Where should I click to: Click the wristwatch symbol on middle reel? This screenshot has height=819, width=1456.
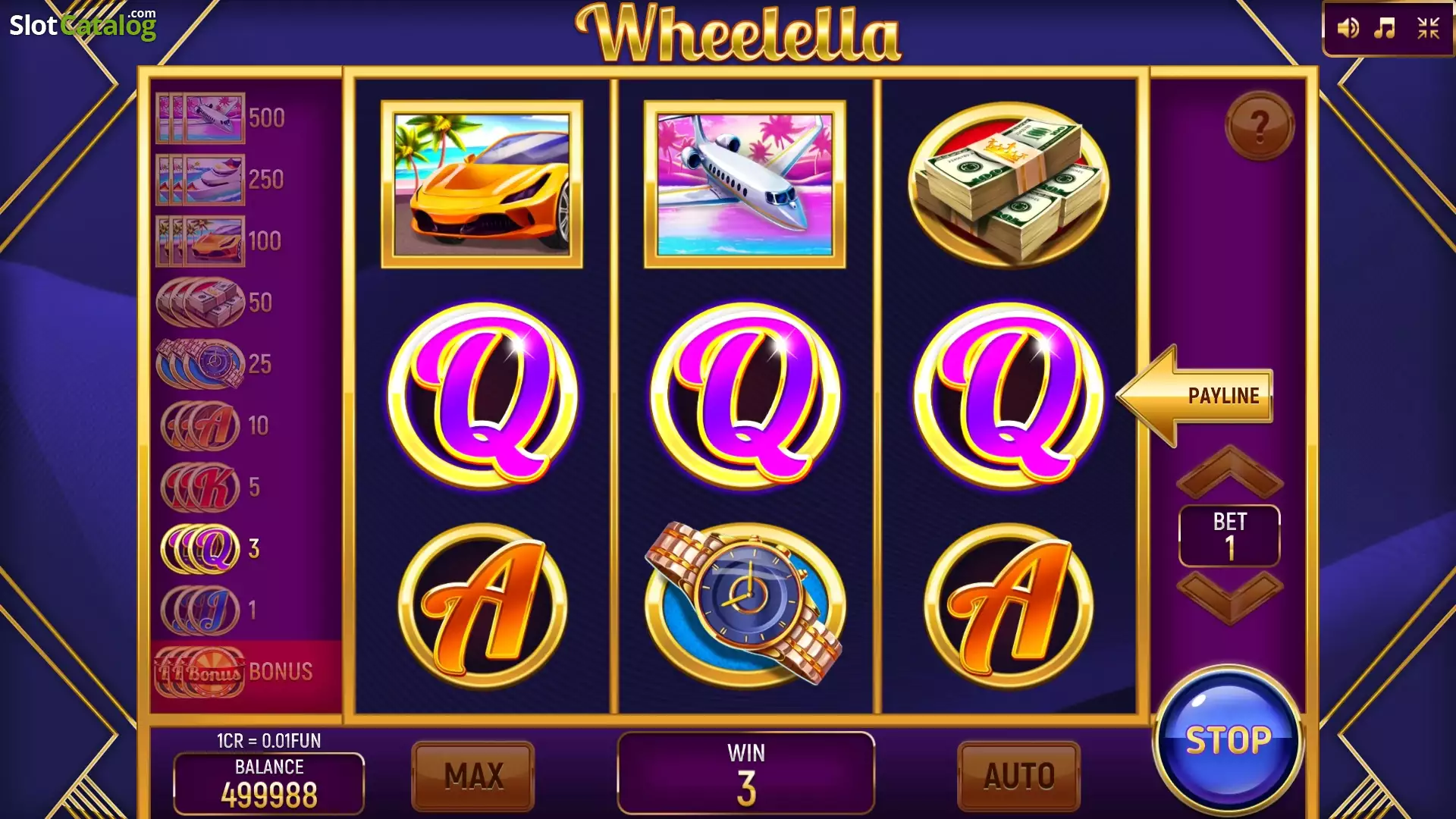(745, 604)
